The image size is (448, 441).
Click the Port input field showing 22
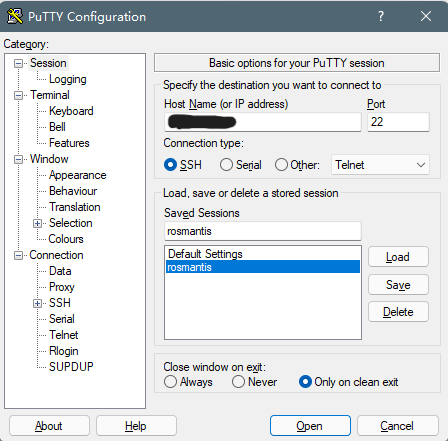tap(398, 122)
